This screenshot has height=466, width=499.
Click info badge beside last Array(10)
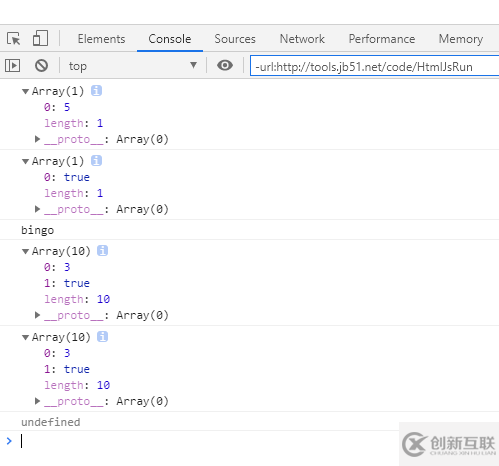click(x=102, y=337)
